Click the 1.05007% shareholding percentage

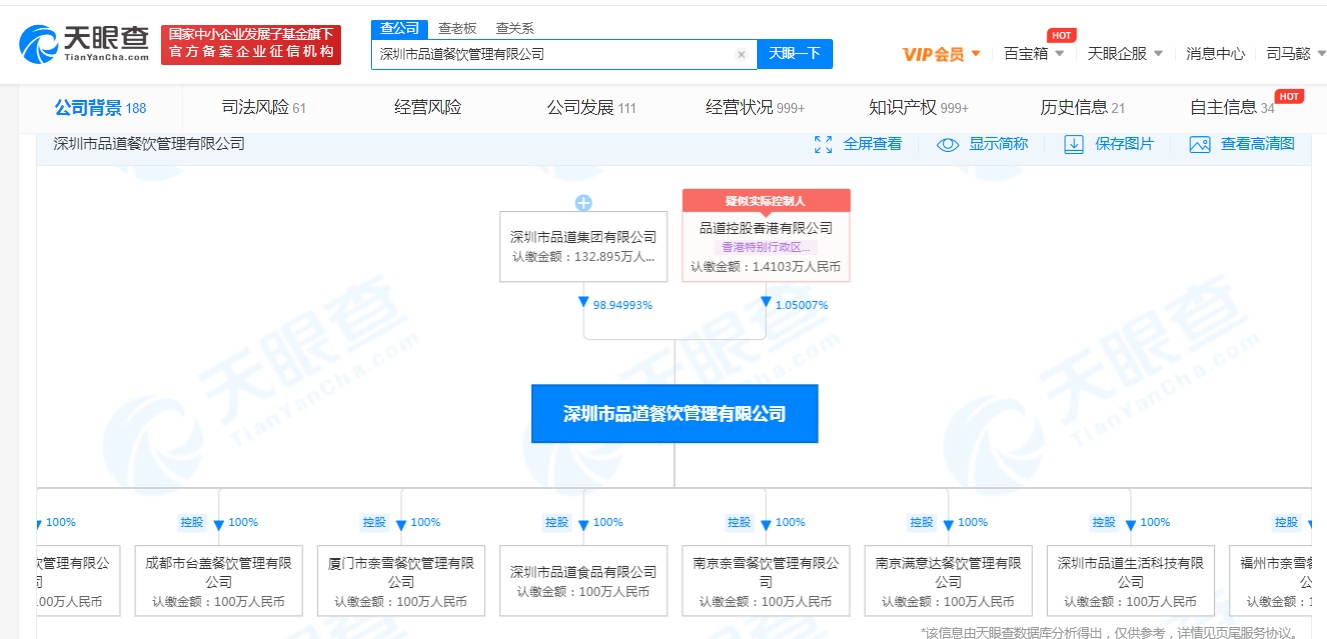[801, 305]
